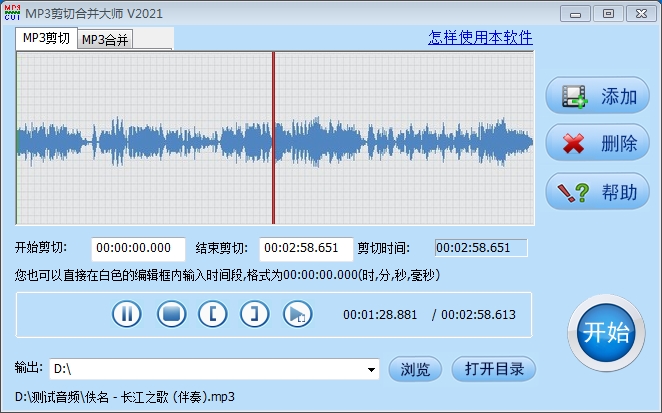Screen dimensions: 662x413
Task: Click the D:\ output path combo box
Action: [x=214, y=370]
